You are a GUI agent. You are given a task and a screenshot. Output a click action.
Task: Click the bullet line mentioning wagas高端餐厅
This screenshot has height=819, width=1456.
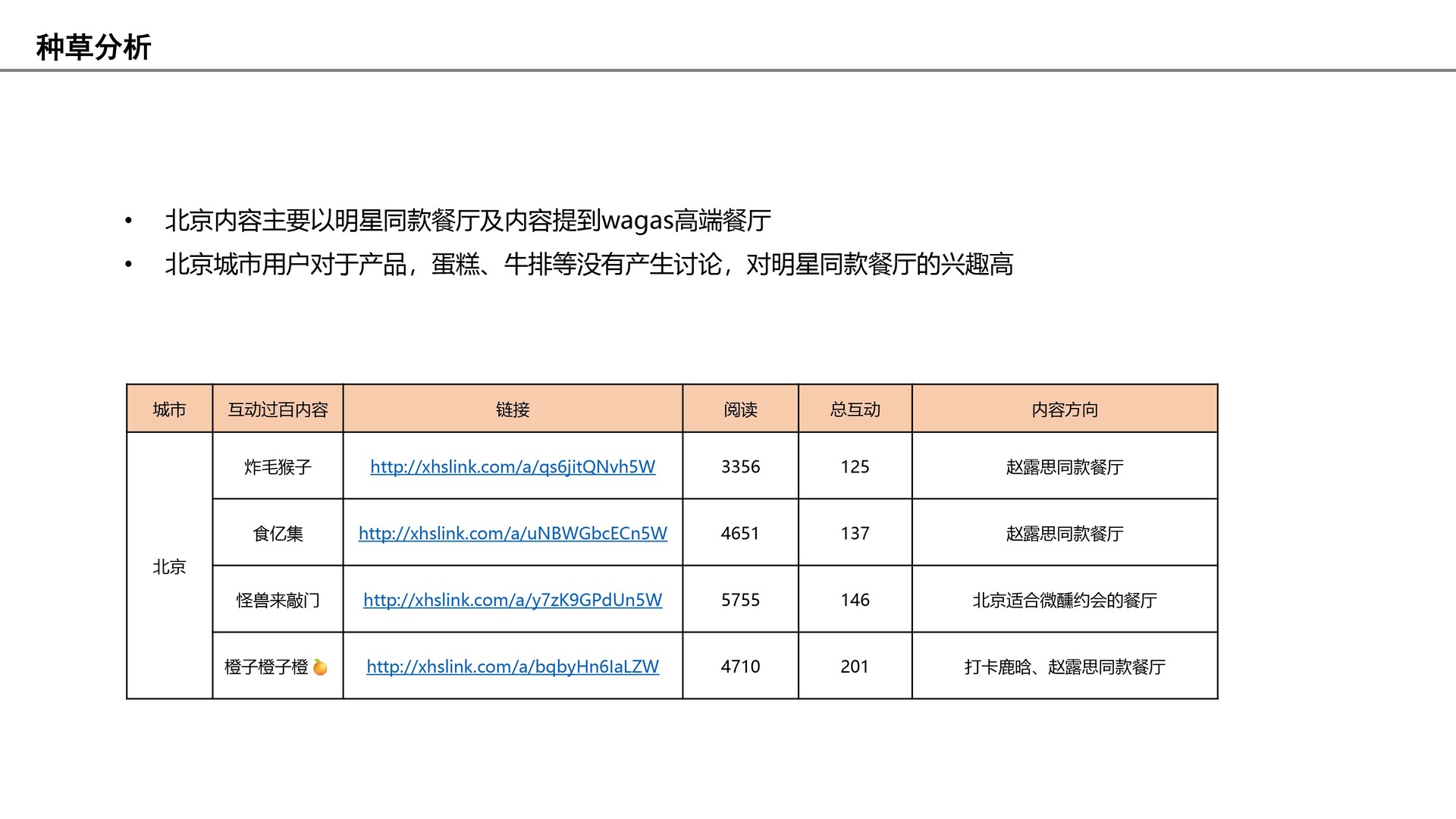click(468, 221)
